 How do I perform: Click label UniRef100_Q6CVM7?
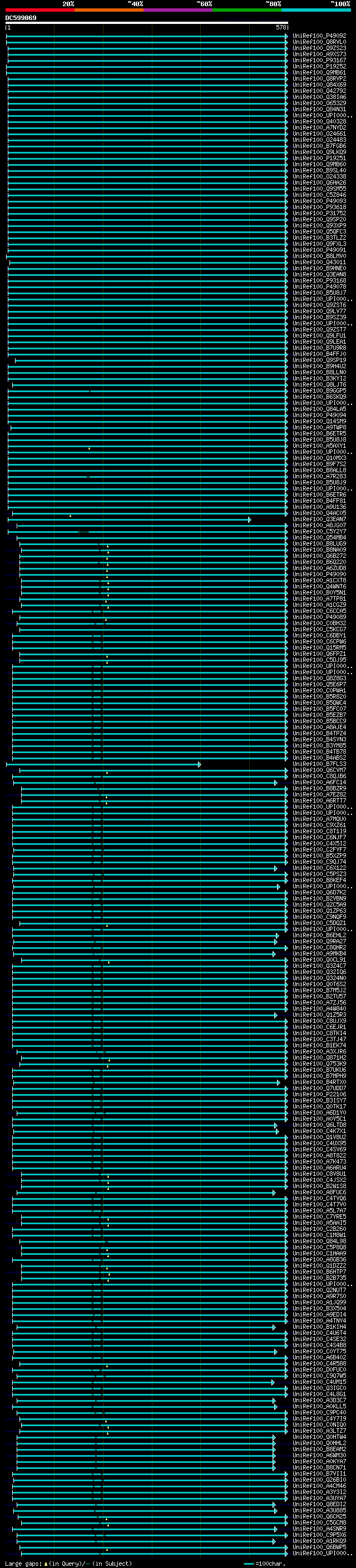319,770
